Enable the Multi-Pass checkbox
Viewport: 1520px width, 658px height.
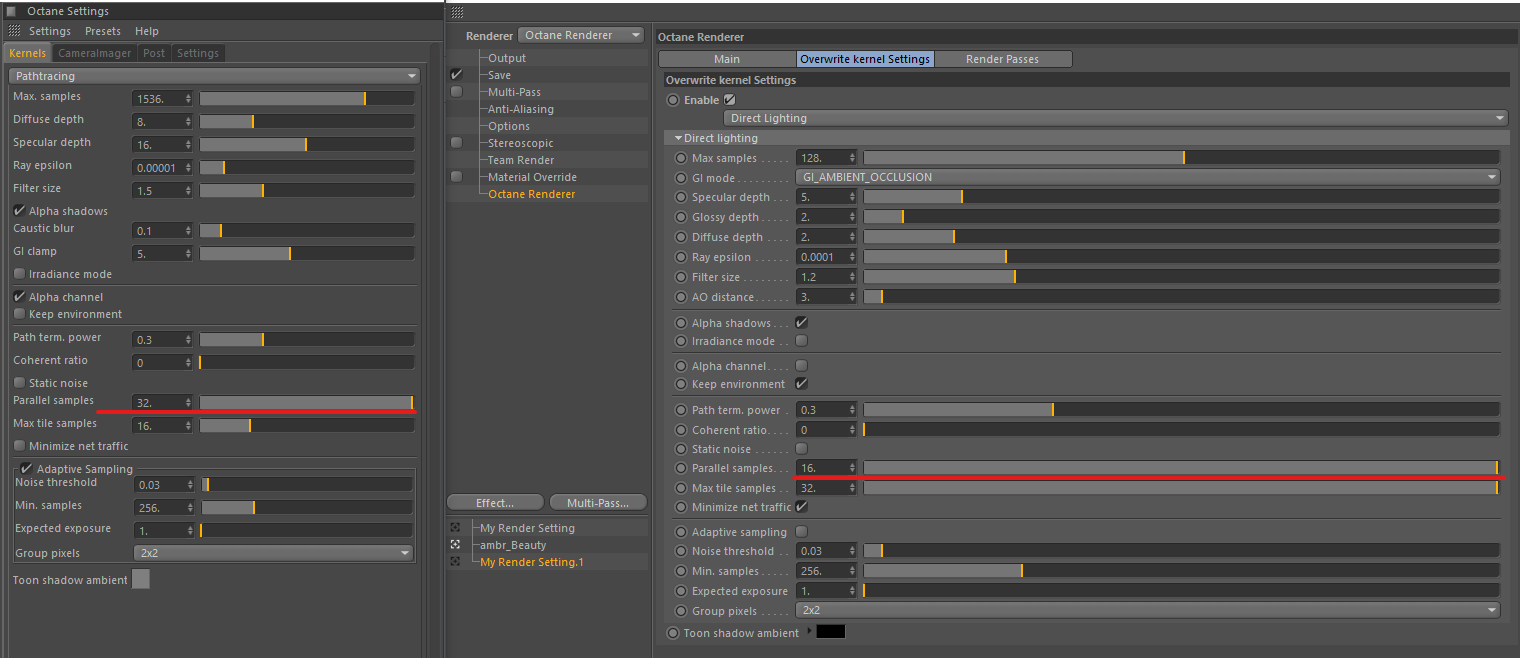456,92
